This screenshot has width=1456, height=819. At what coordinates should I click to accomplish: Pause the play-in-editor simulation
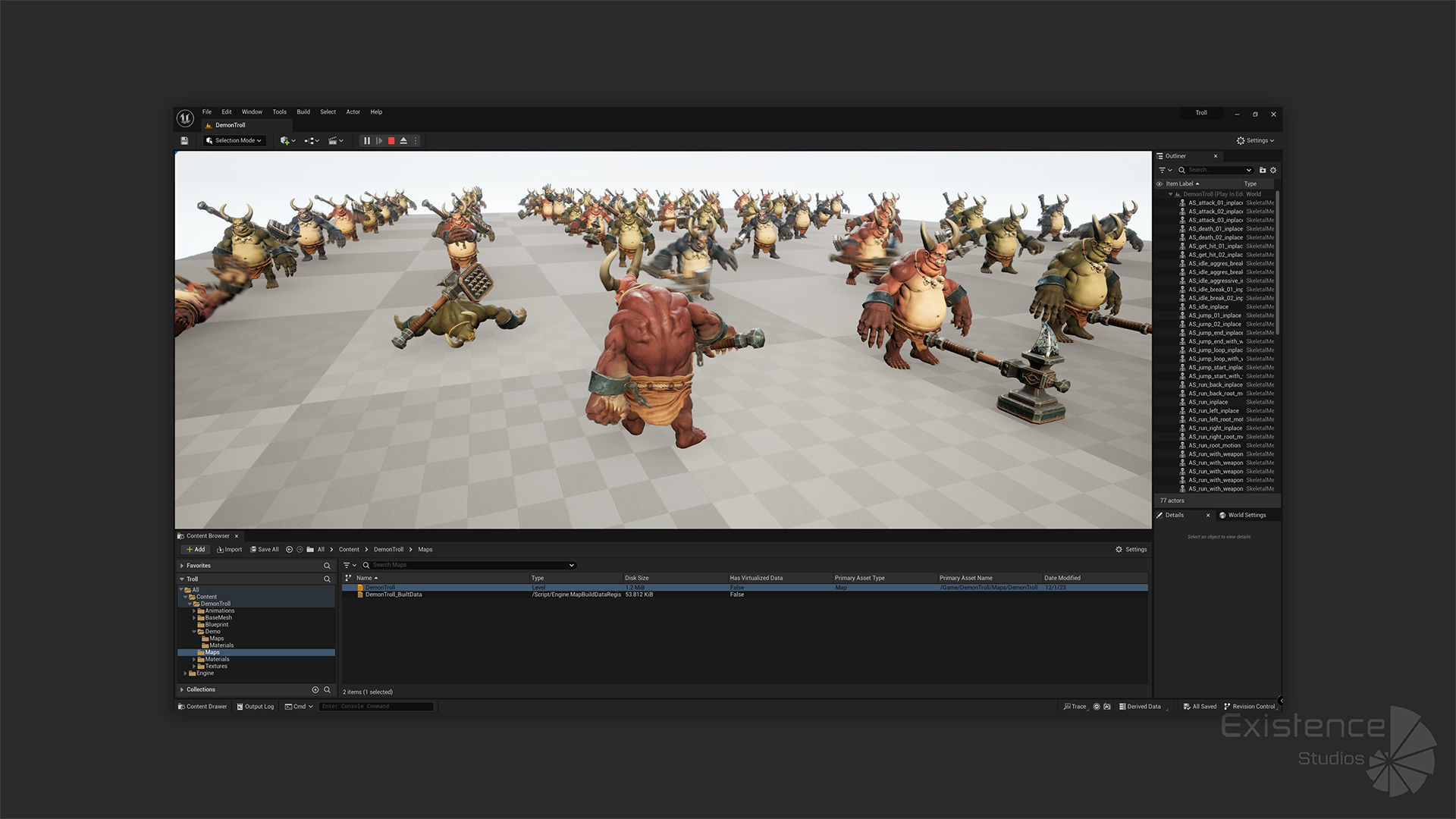pyautogui.click(x=367, y=141)
